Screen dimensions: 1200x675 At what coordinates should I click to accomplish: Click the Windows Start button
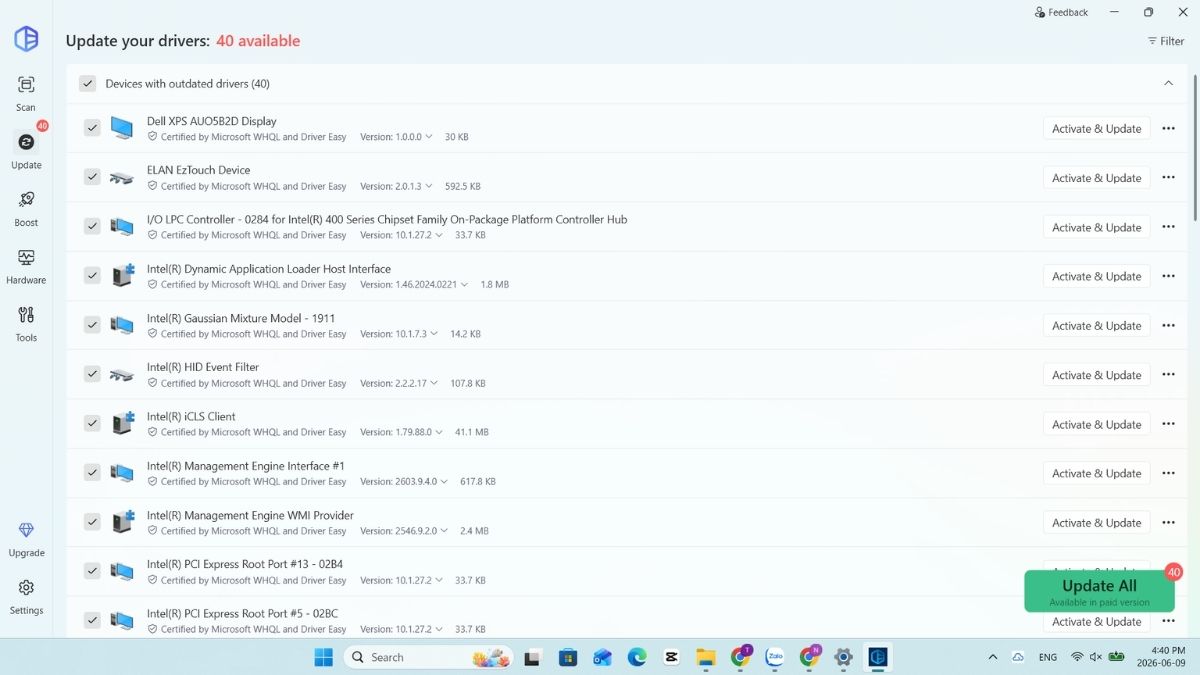point(324,657)
